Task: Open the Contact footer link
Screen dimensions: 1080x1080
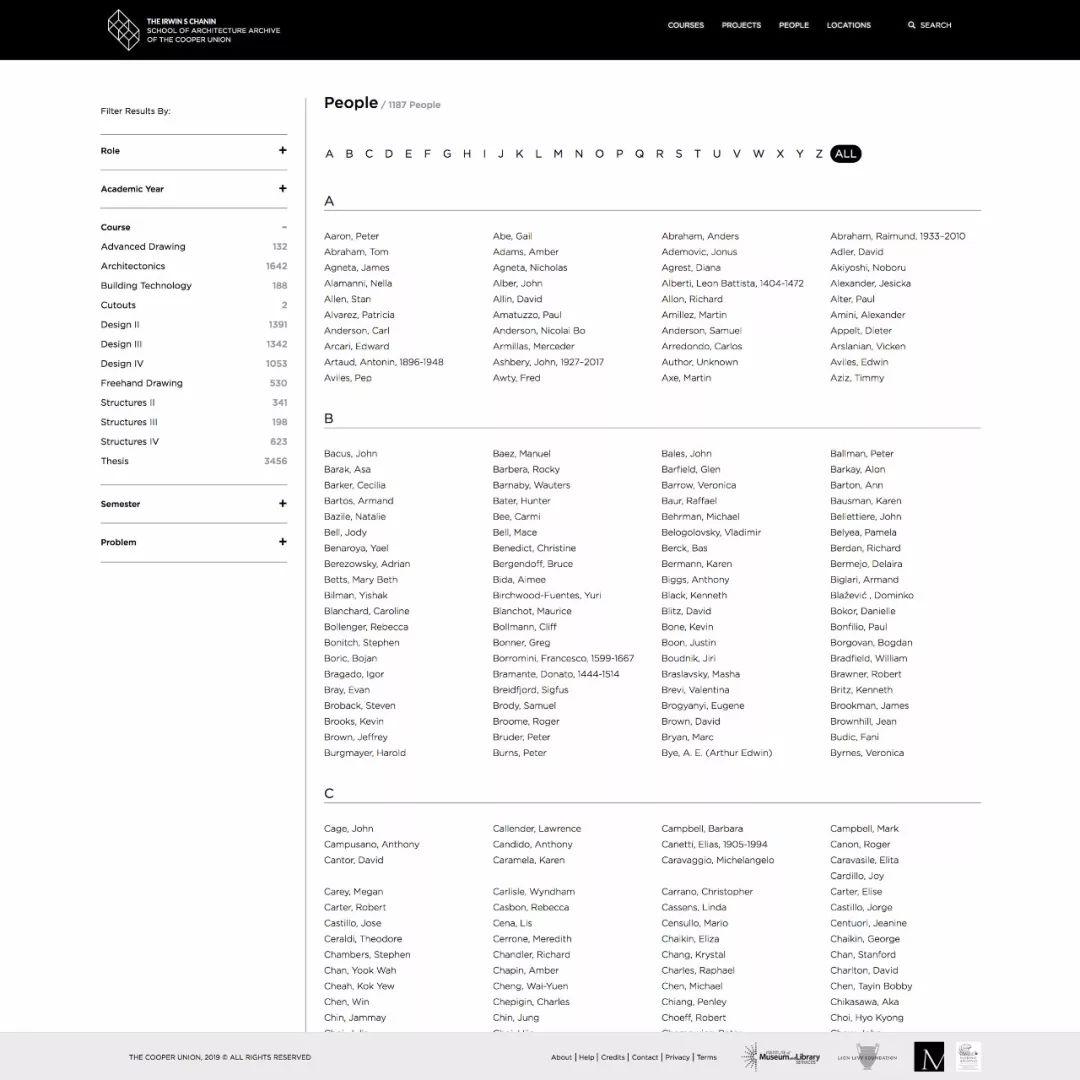Action: pyautogui.click(x=645, y=1057)
